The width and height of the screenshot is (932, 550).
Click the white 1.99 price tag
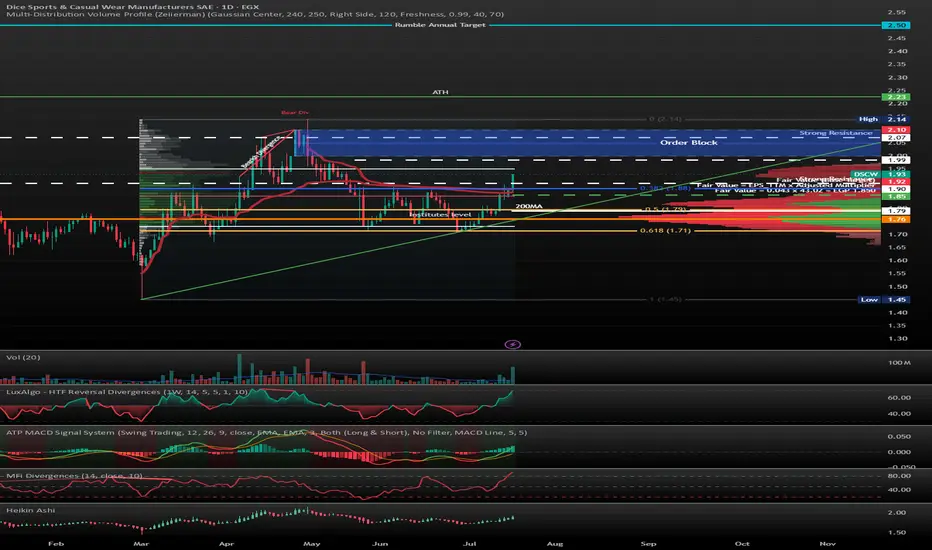tap(896, 160)
